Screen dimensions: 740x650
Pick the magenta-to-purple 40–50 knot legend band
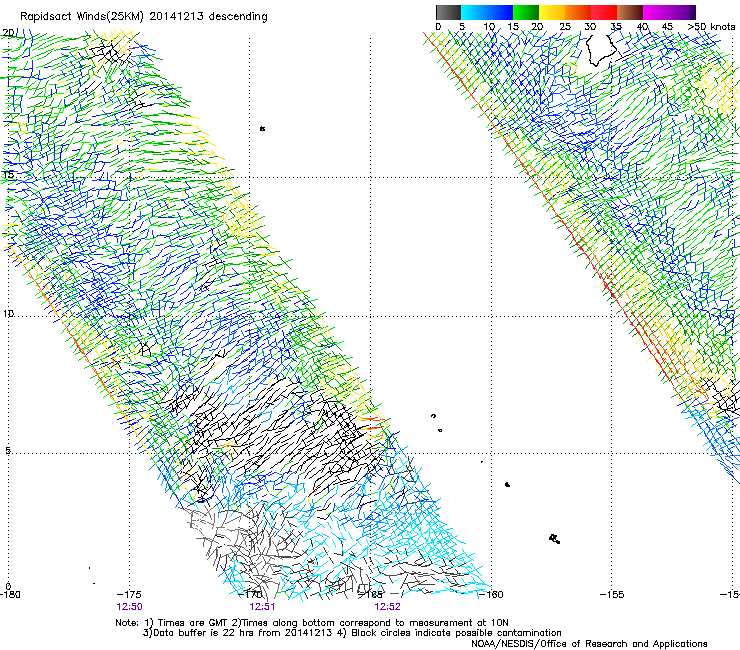669,12
